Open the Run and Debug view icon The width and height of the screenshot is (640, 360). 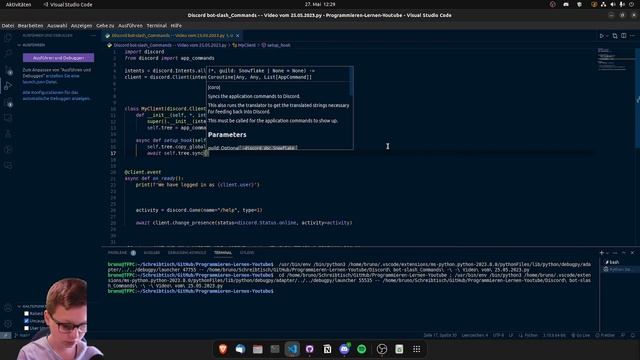pyautogui.click(x=8, y=86)
